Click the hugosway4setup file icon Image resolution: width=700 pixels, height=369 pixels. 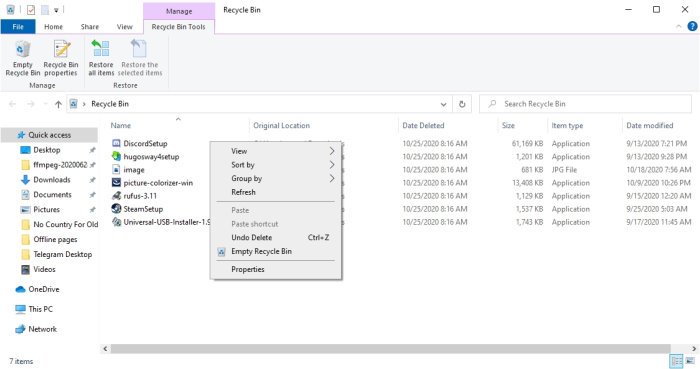click(x=116, y=156)
